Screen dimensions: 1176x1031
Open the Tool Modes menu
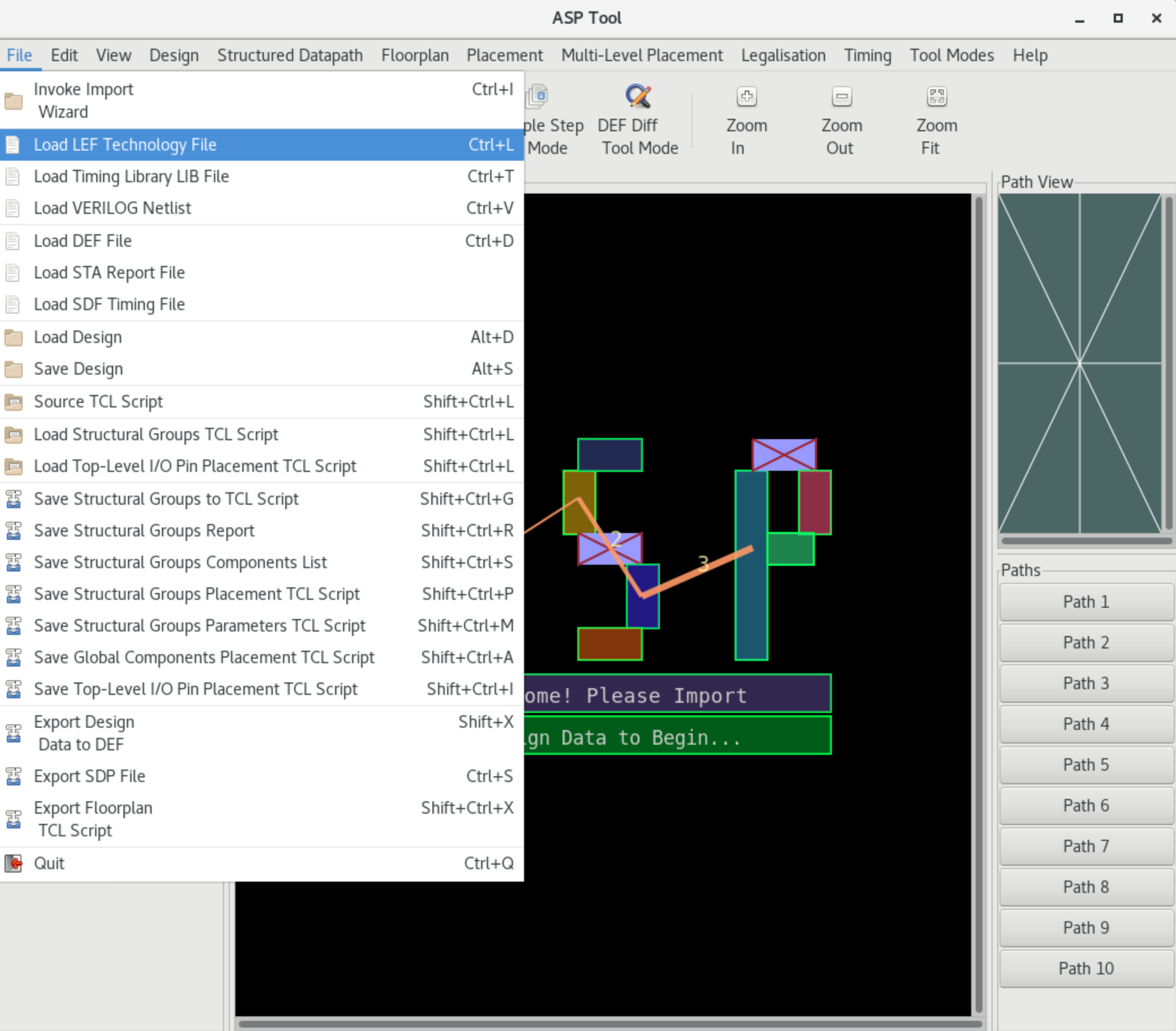pos(952,55)
